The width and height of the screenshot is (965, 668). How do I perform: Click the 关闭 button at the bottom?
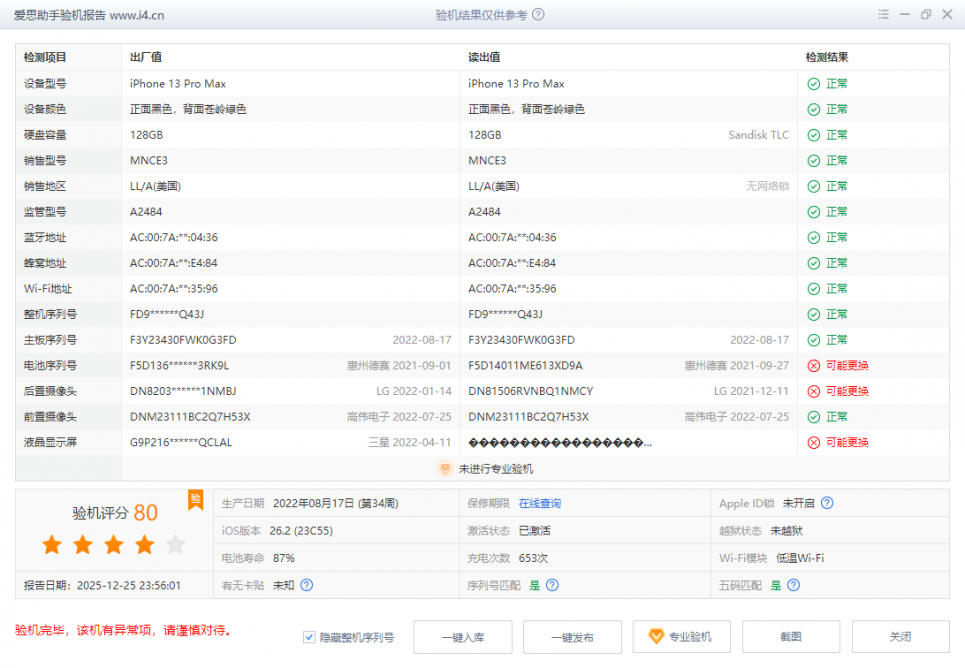pos(900,637)
